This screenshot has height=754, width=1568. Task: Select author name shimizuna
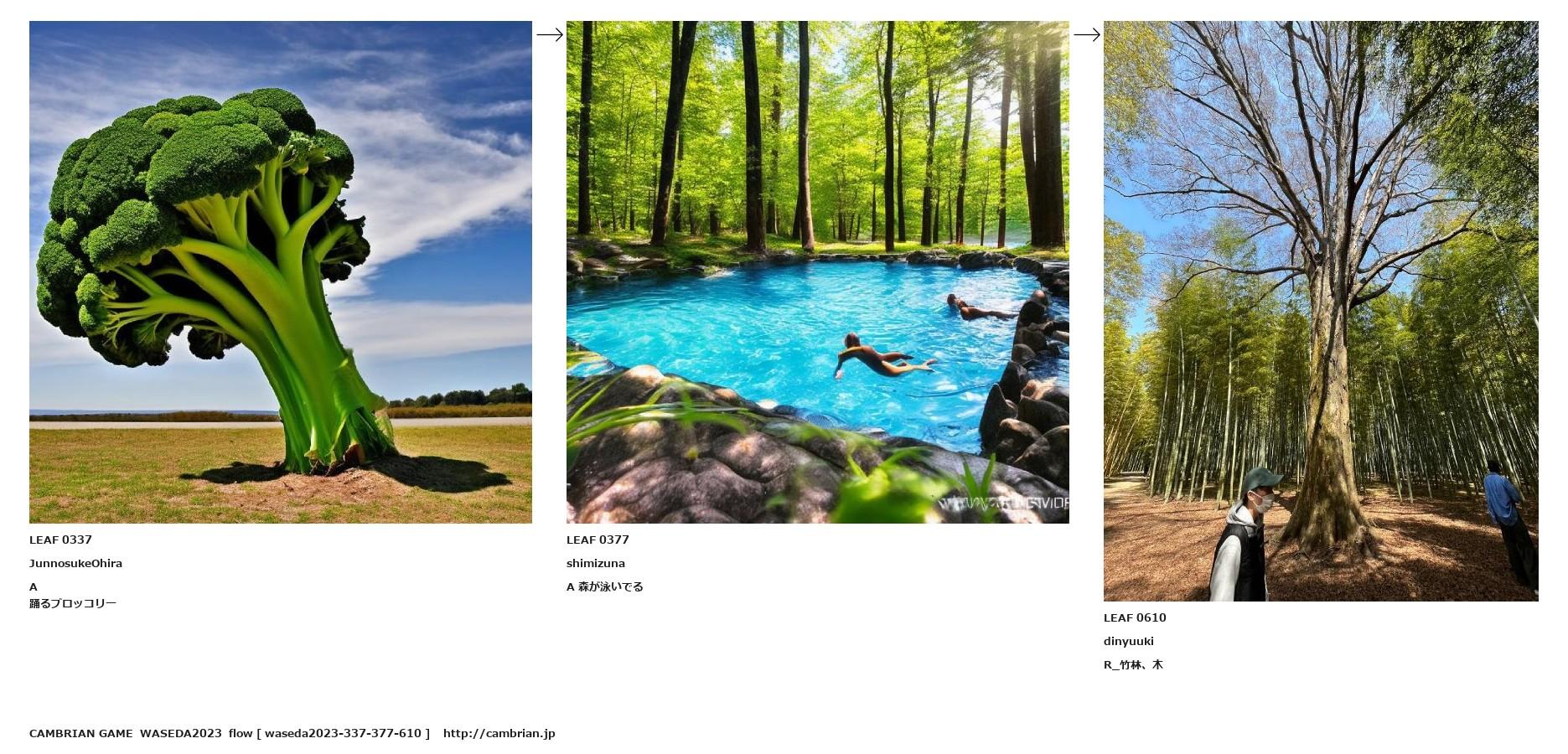coord(596,563)
